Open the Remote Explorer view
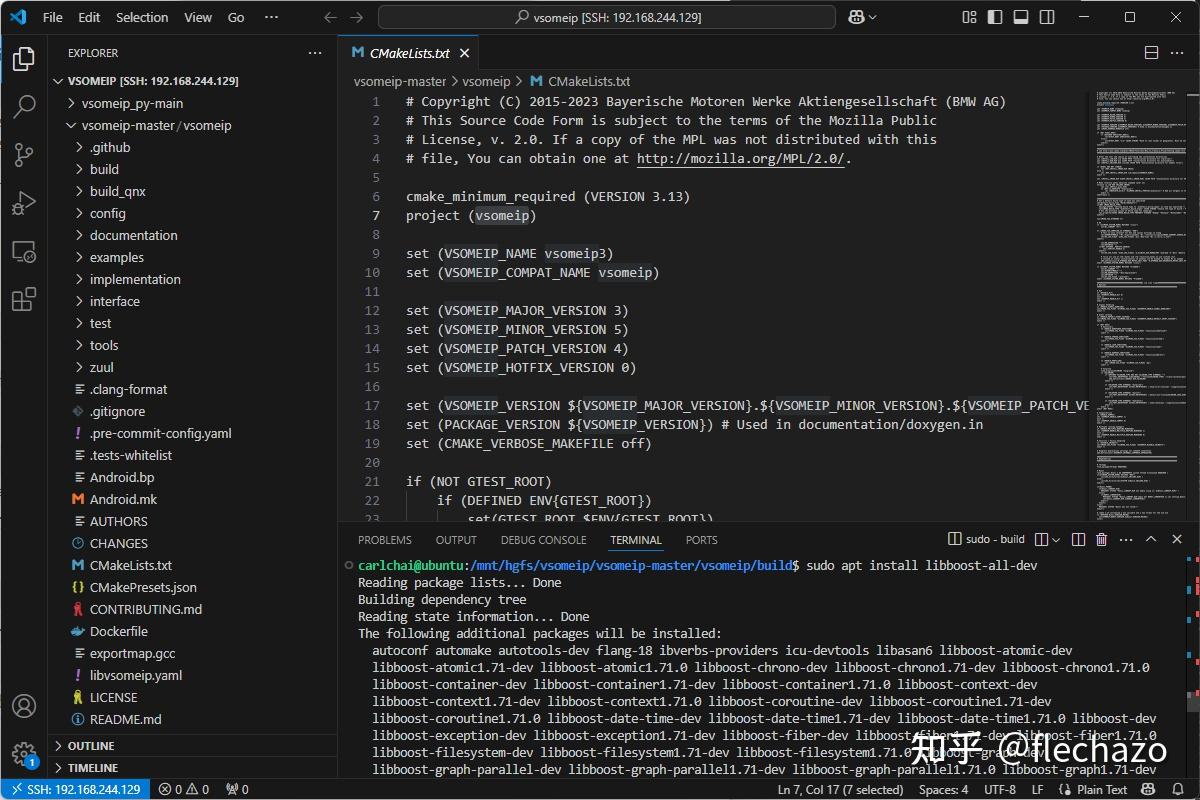The image size is (1200, 800). [x=25, y=252]
